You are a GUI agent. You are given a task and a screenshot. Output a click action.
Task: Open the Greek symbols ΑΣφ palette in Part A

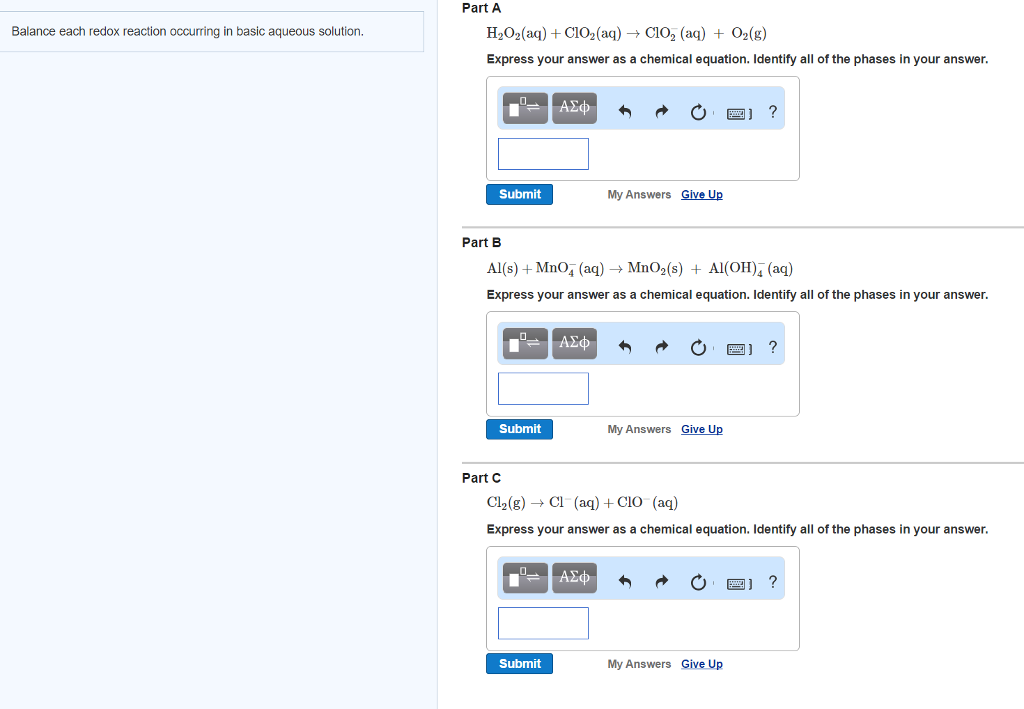574,107
